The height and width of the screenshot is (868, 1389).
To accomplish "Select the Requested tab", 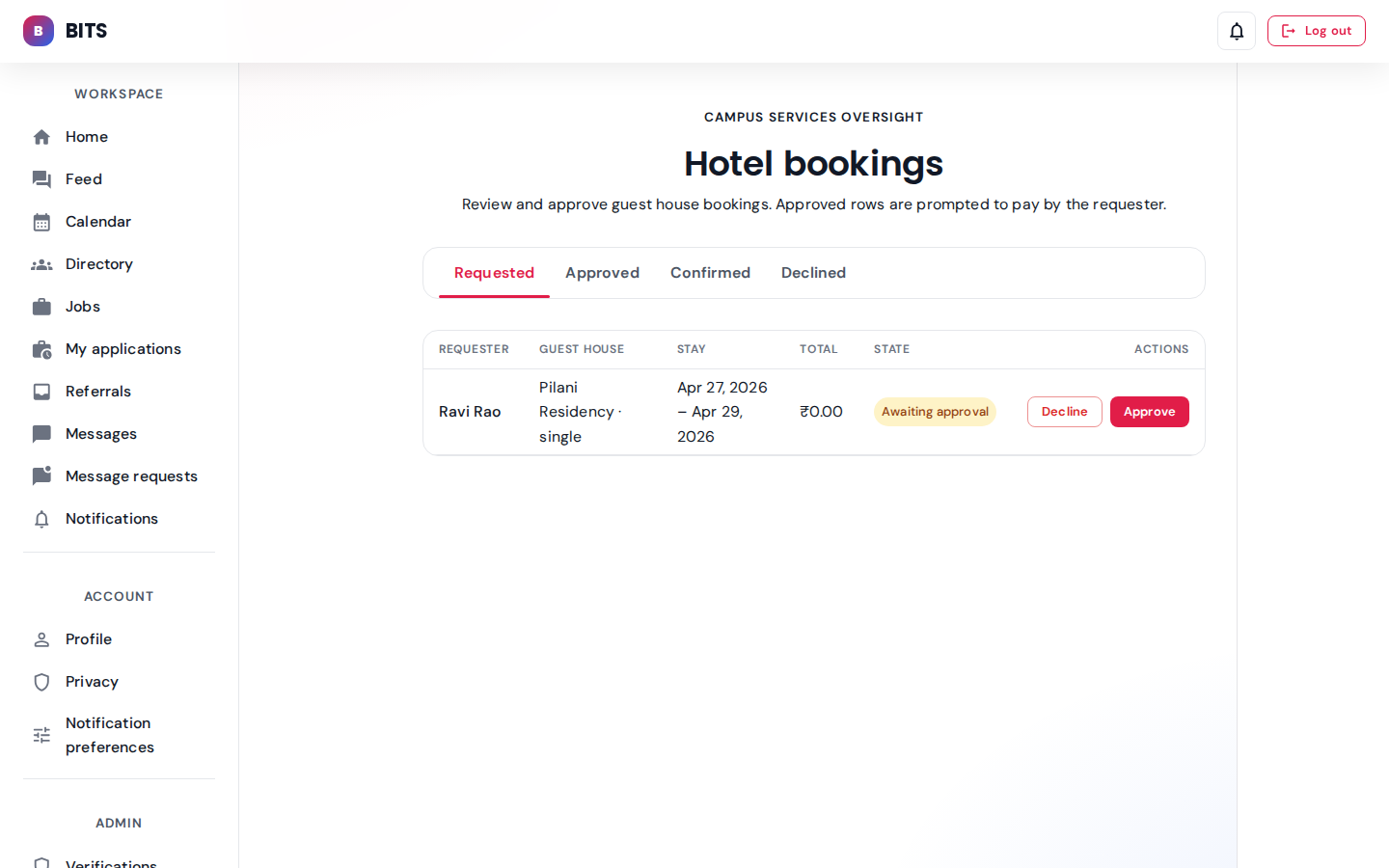I will (x=494, y=273).
